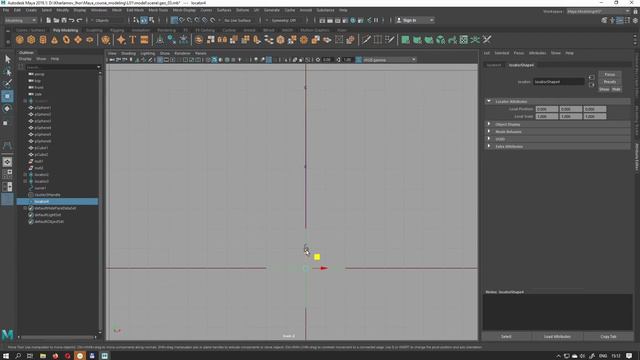Toggle the Channel Box sidebar icon
Screen dimensions: 640x360
point(635,20)
